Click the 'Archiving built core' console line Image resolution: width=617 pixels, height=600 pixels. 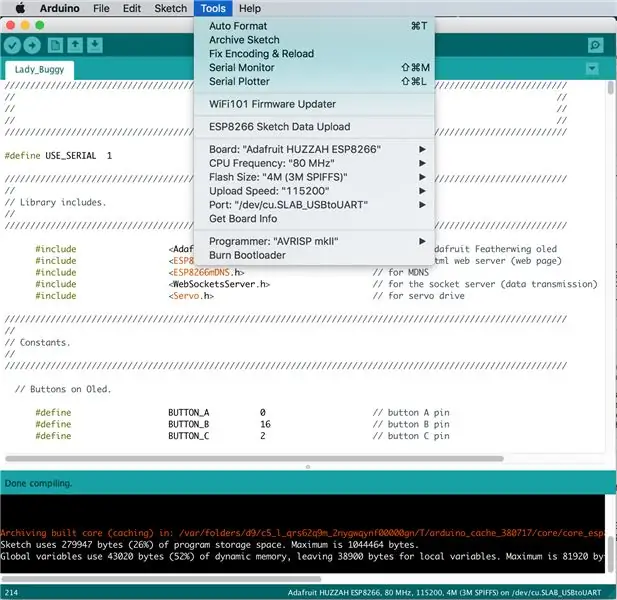302,533
